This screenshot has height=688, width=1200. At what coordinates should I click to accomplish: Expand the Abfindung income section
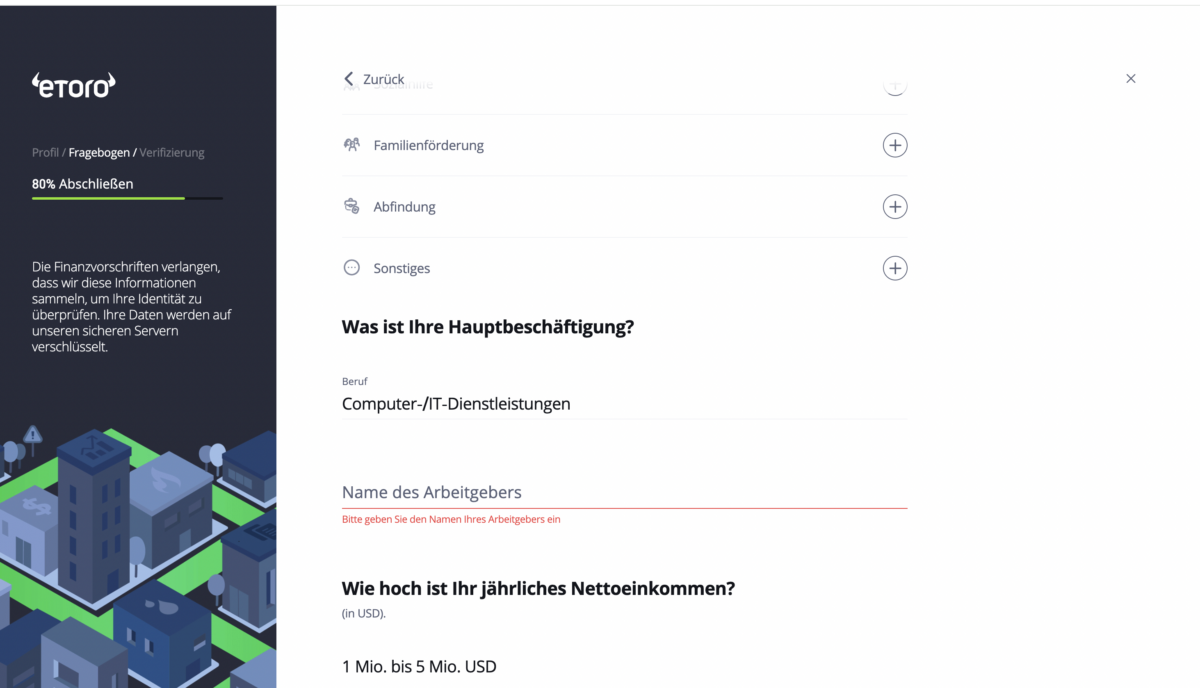point(895,206)
